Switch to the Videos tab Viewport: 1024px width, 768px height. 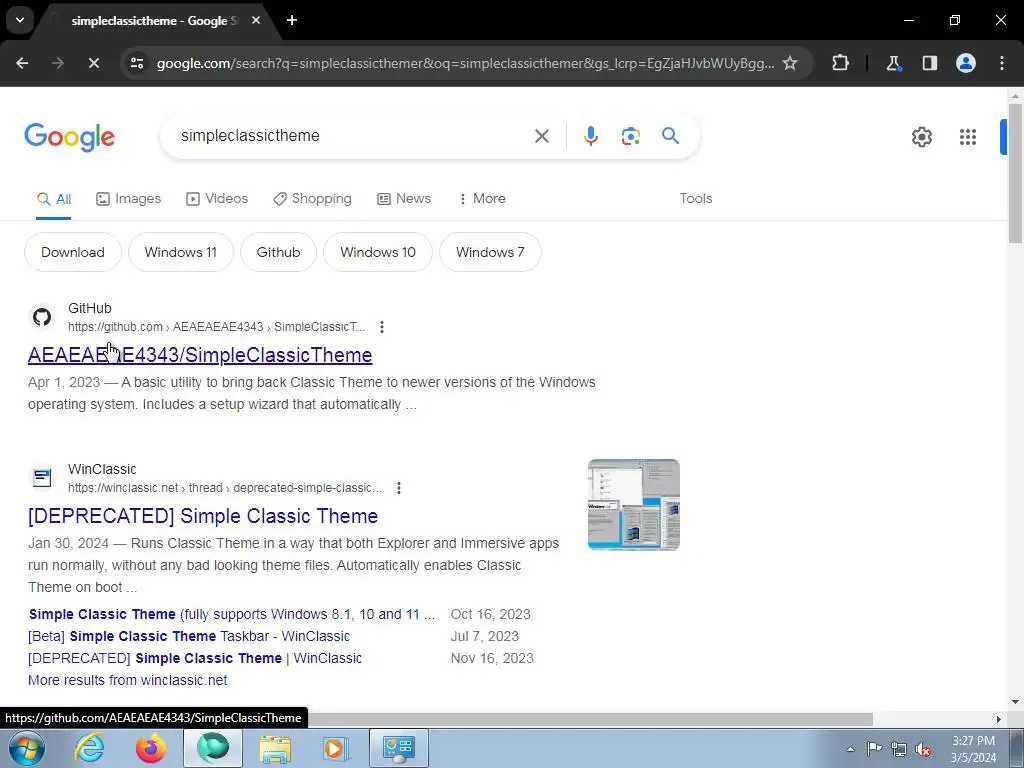pyautogui.click(x=217, y=199)
